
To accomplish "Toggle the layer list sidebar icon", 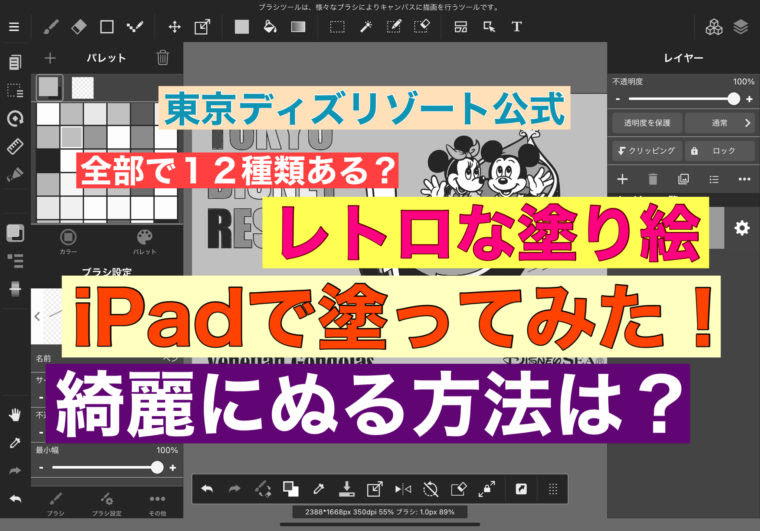I will point(15,261).
